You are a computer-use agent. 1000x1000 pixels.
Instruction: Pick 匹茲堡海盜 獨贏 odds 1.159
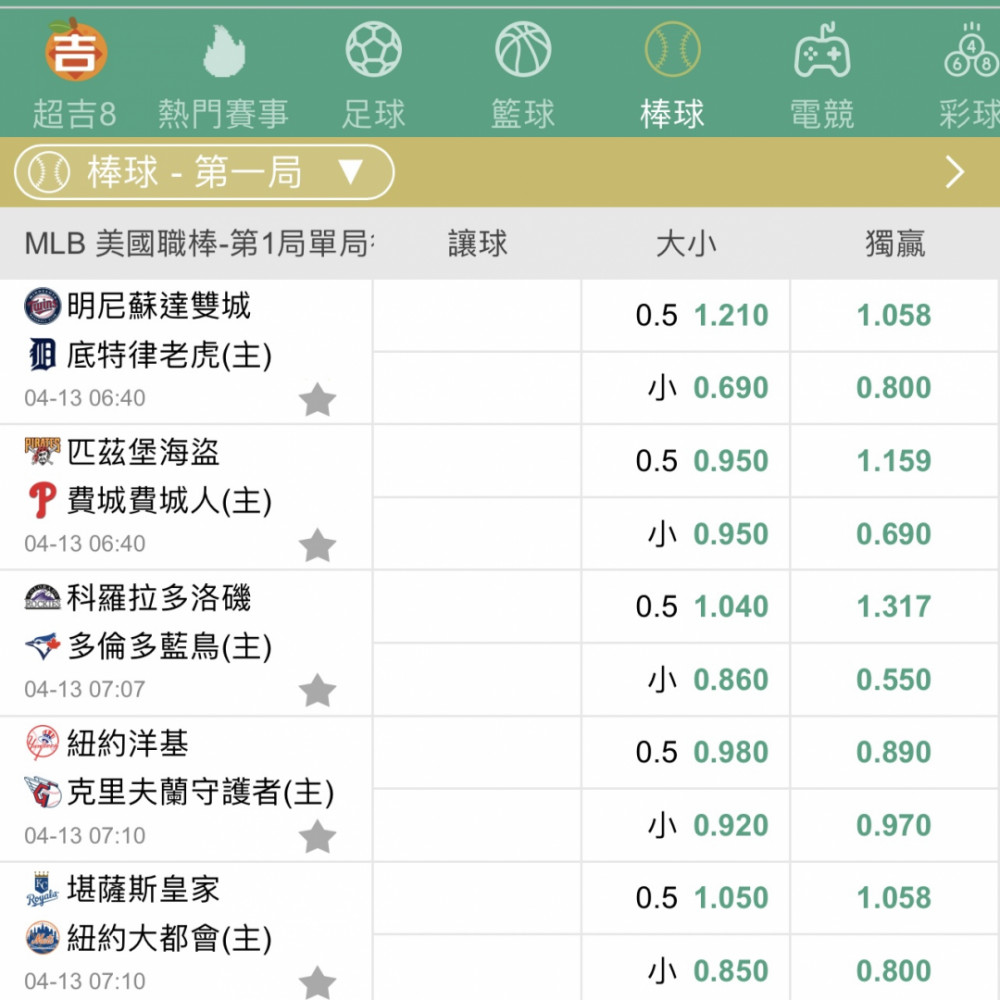tap(895, 460)
